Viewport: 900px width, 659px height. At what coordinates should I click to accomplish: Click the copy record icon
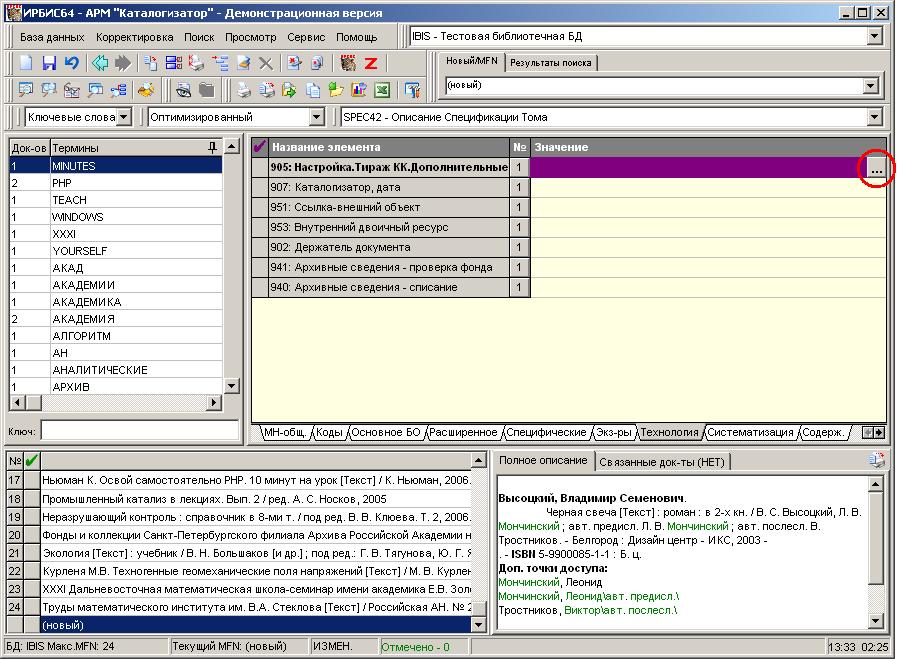pyautogui.click(x=151, y=63)
